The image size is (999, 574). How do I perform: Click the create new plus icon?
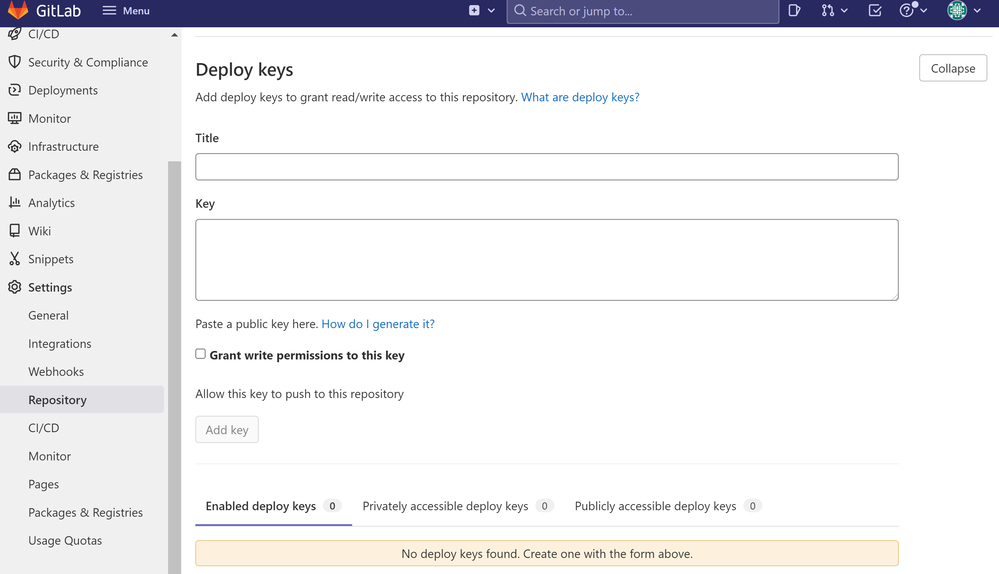coord(474,10)
